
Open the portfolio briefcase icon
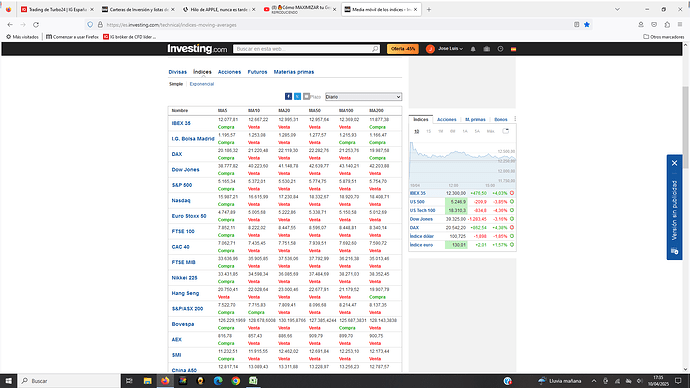pyautogui.click(x=487, y=49)
